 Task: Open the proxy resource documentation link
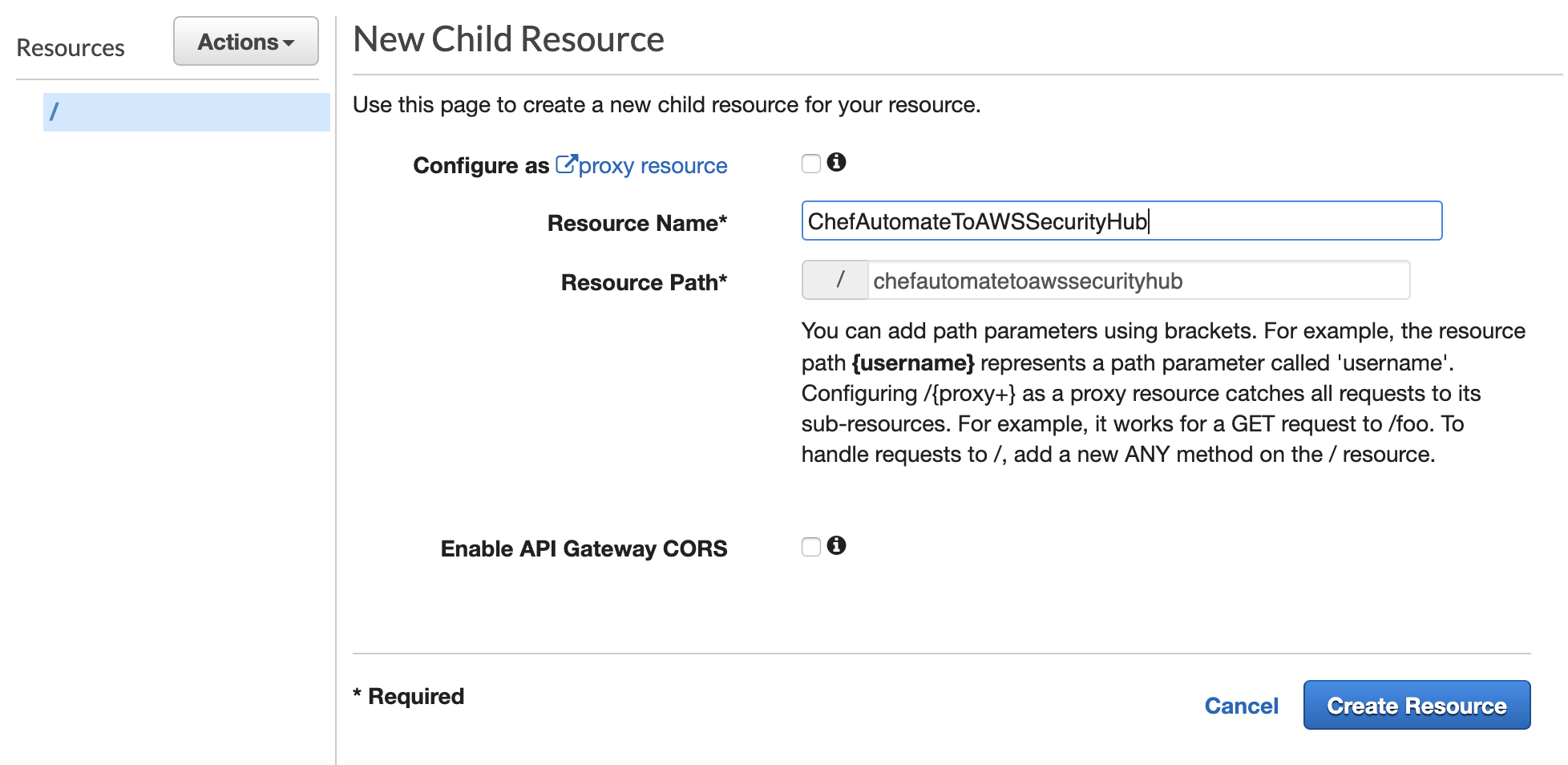[x=642, y=165]
